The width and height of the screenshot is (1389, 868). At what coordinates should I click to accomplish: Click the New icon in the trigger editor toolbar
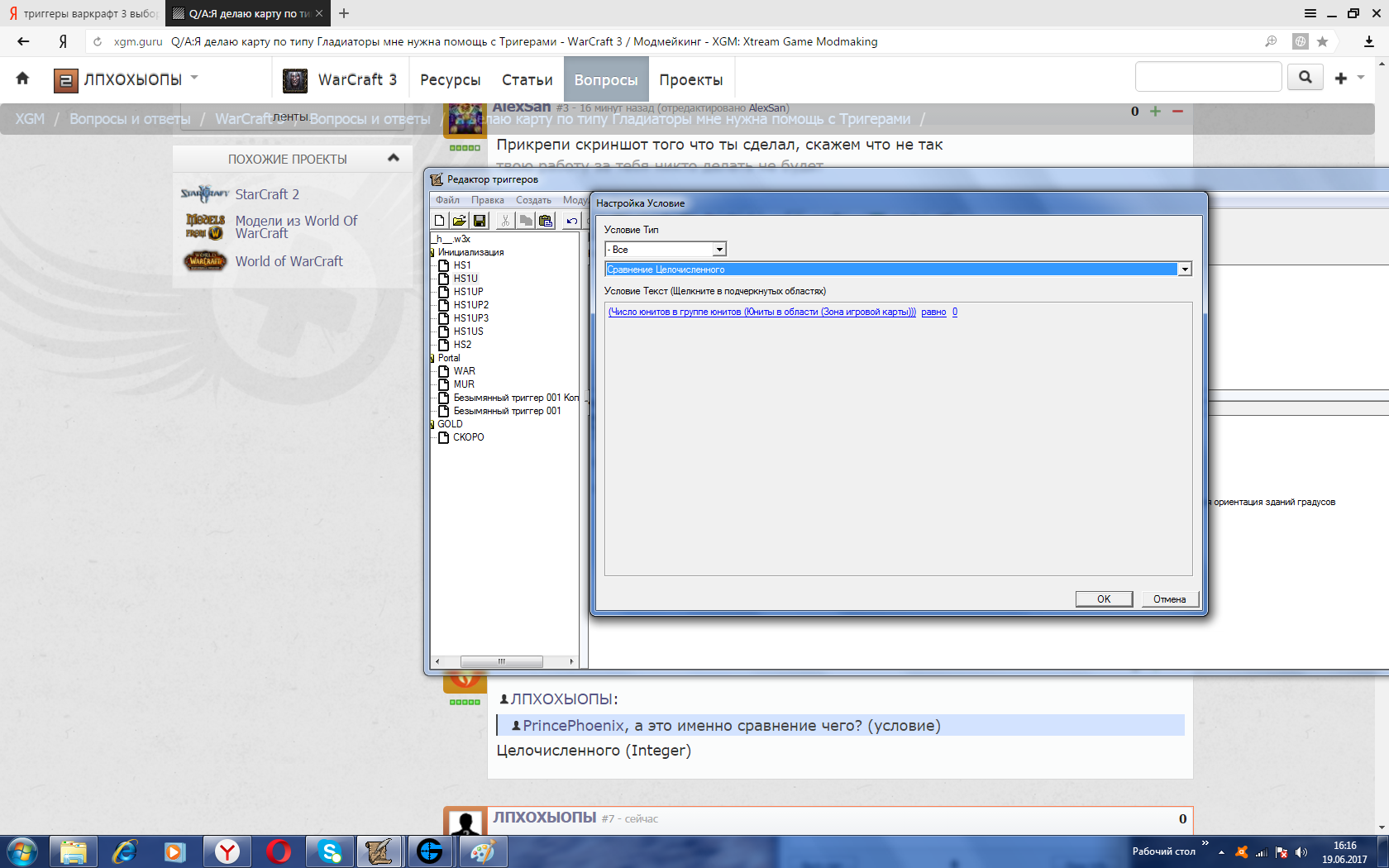click(x=440, y=221)
